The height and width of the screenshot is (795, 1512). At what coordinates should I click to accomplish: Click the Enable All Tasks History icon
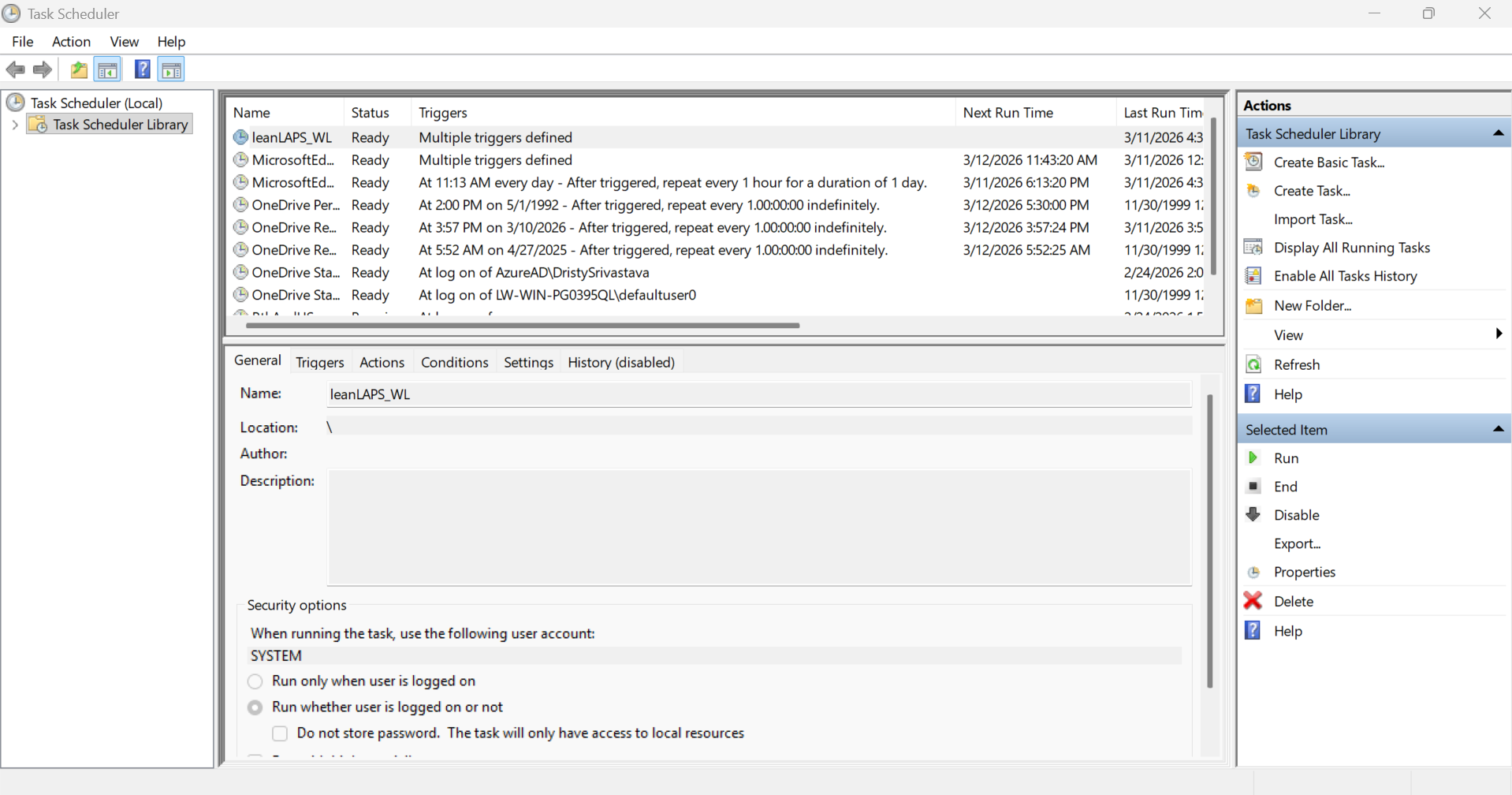1253,275
